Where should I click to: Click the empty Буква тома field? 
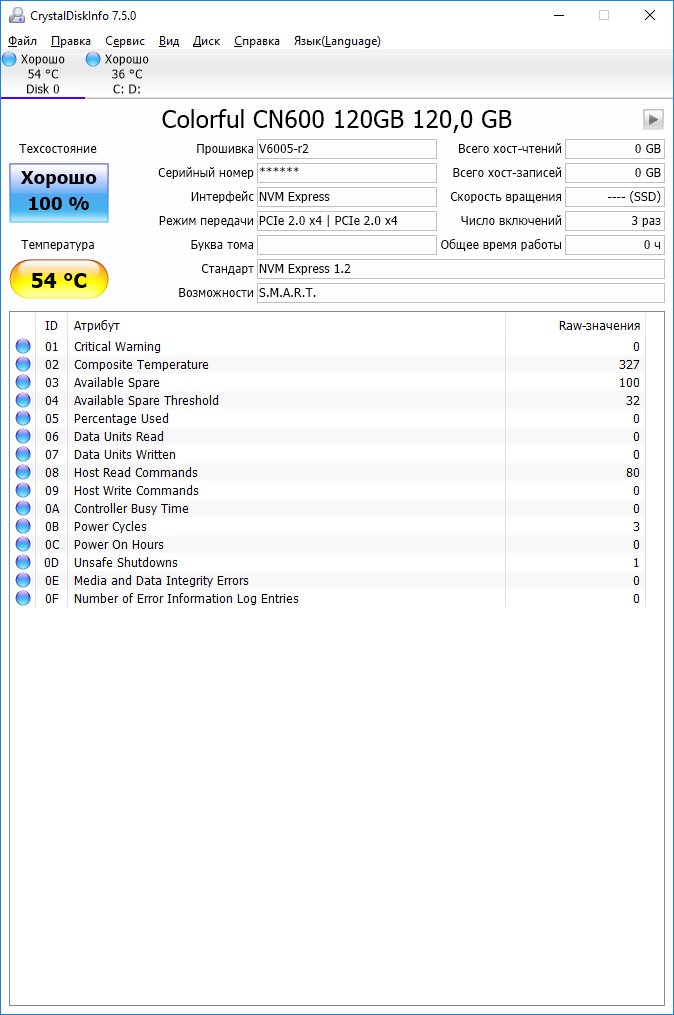pyautogui.click(x=346, y=245)
